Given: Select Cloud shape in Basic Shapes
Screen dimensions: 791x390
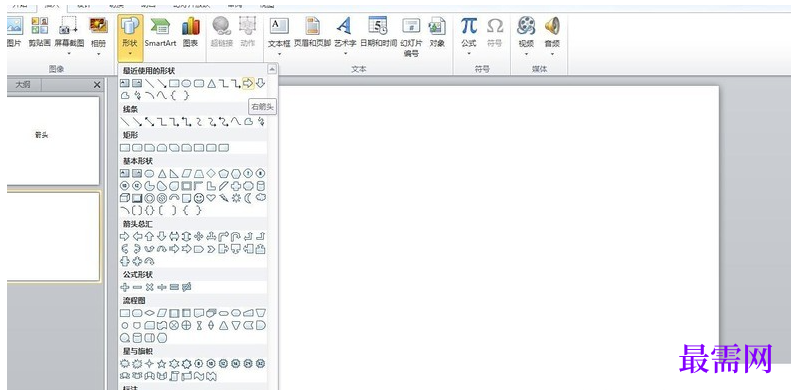Looking at the screenshot, I should pos(261,197).
